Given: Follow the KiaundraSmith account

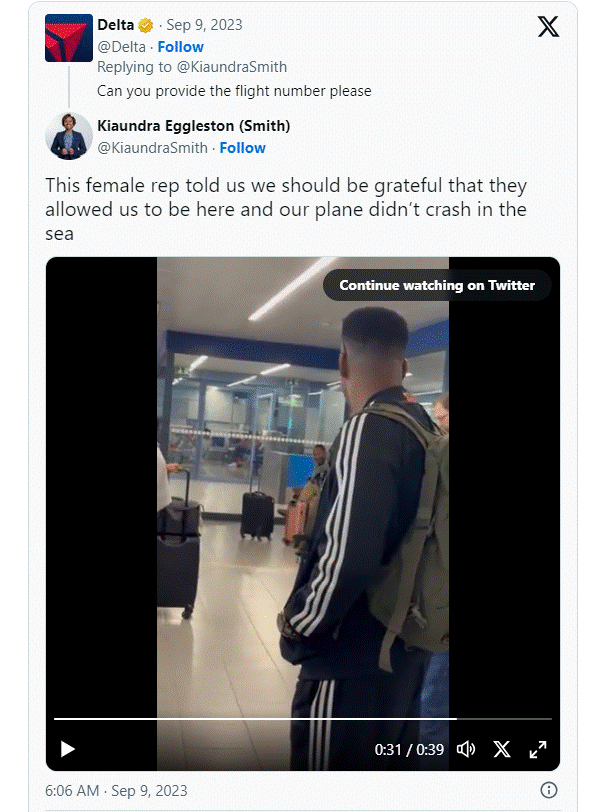Looking at the screenshot, I should point(242,148).
